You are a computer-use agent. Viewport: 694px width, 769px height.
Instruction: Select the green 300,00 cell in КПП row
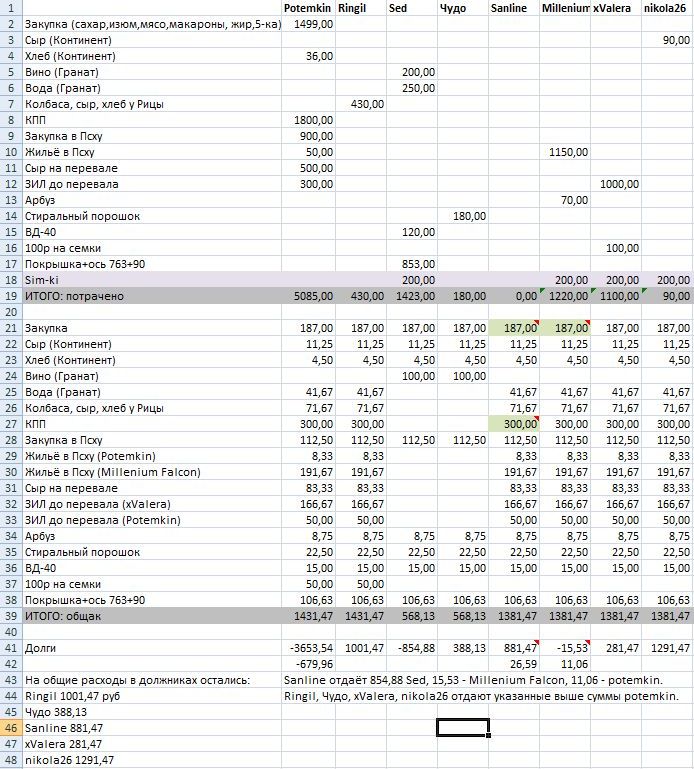514,424
